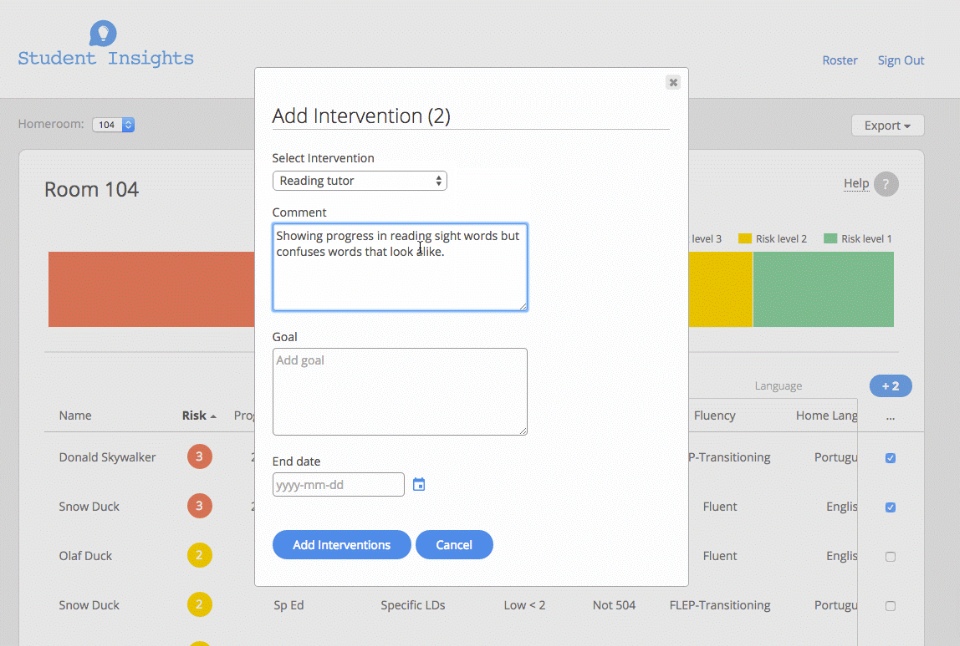Click the green Risk level 1 bar segment
960x646 pixels.
click(823, 289)
